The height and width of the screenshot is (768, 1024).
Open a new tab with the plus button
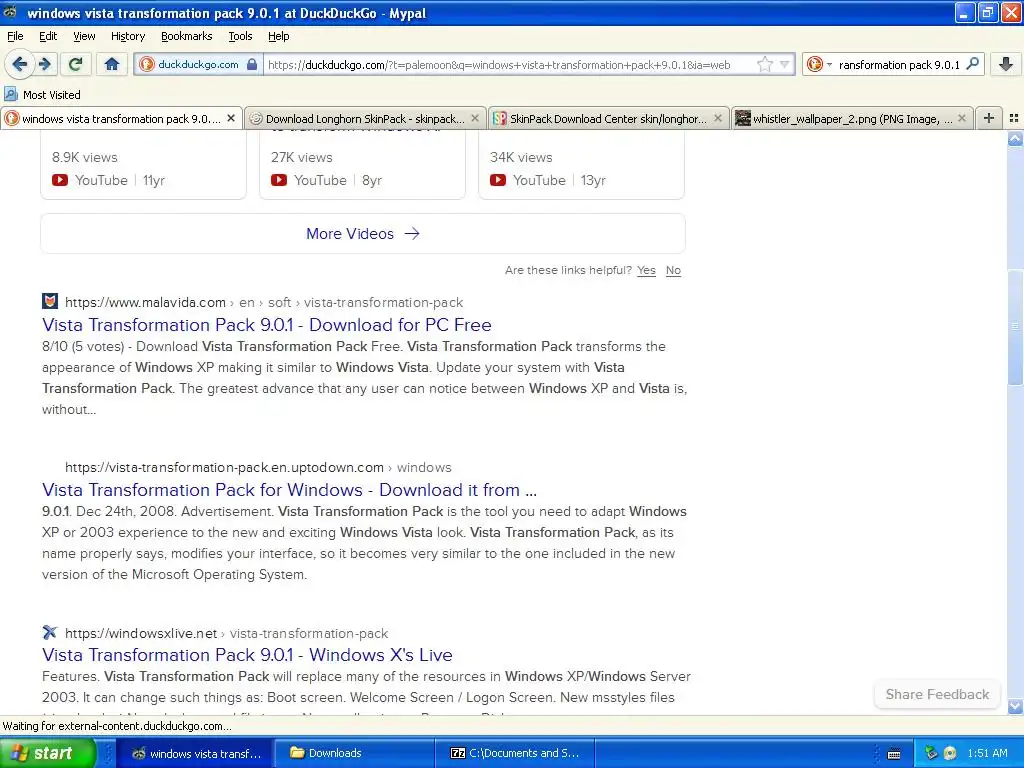(x=989, y=118)
